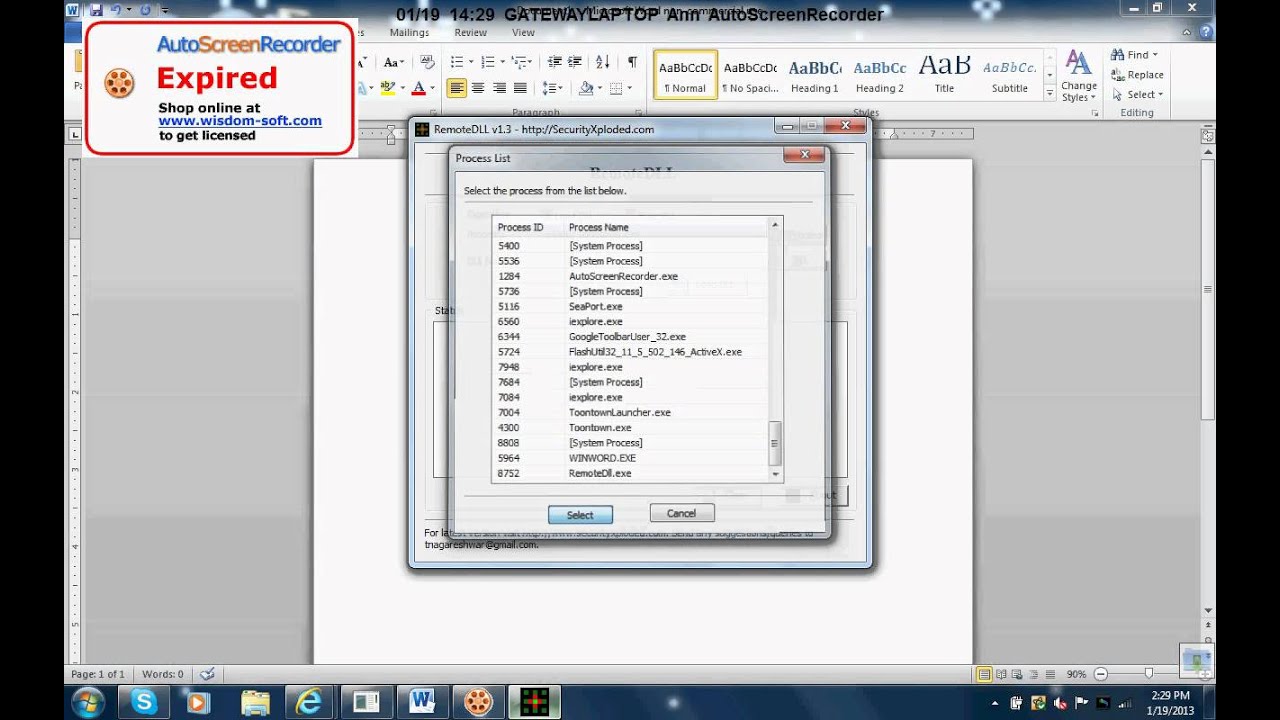Decrease zoom with minus button

click(x=1100, y=674)
